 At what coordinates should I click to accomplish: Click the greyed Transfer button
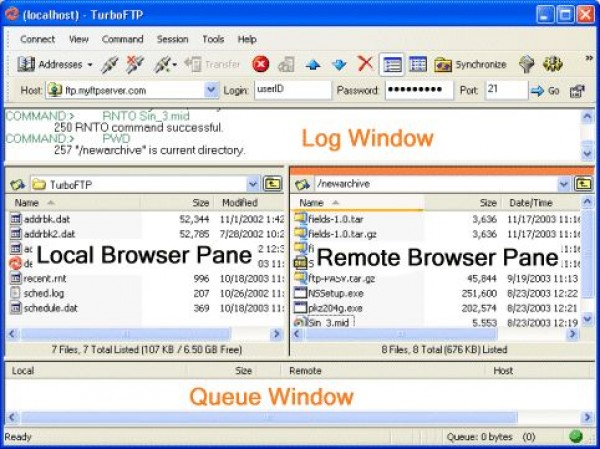pos(212,64)
